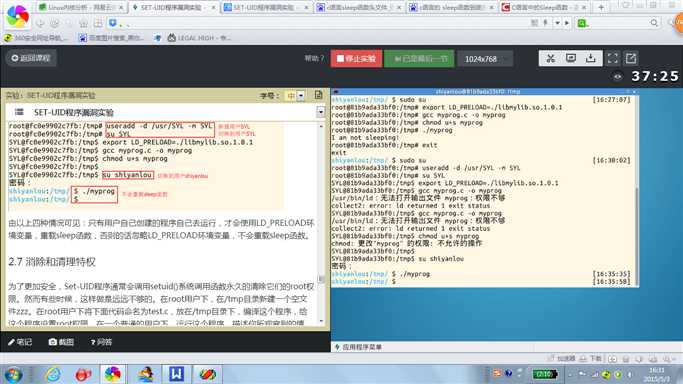Click the terminal window title bar

(x=484, y=91)
